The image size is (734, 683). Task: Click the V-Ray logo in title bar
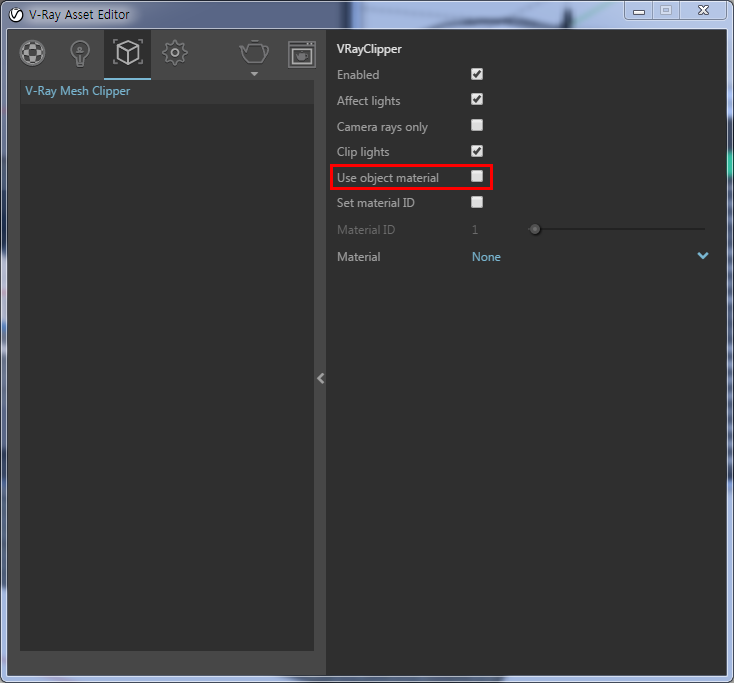pyautogui.click(x=16, y=15)
